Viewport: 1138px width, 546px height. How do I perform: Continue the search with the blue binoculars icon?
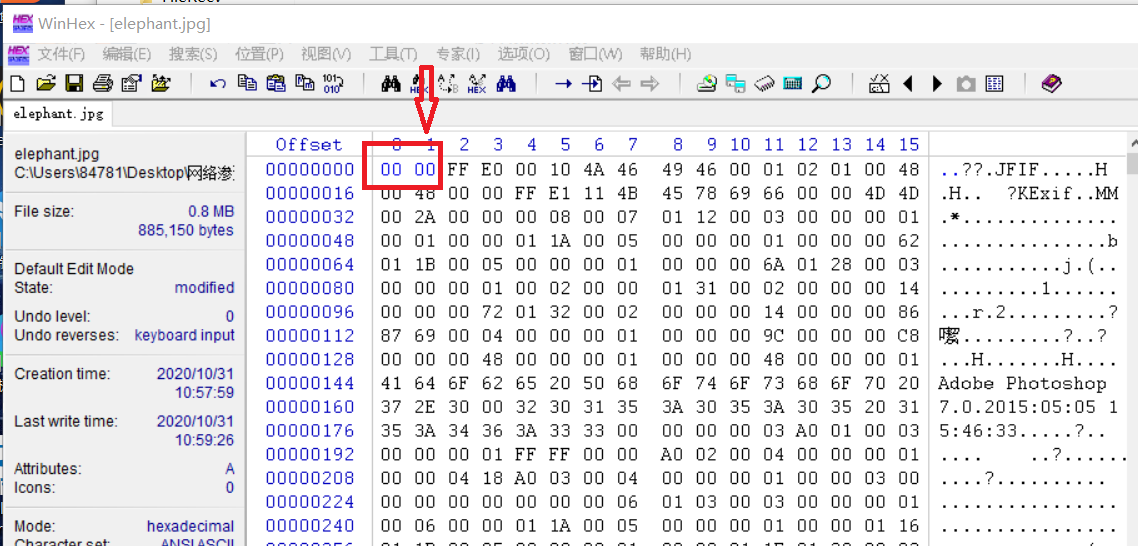(x=506, y=83)
